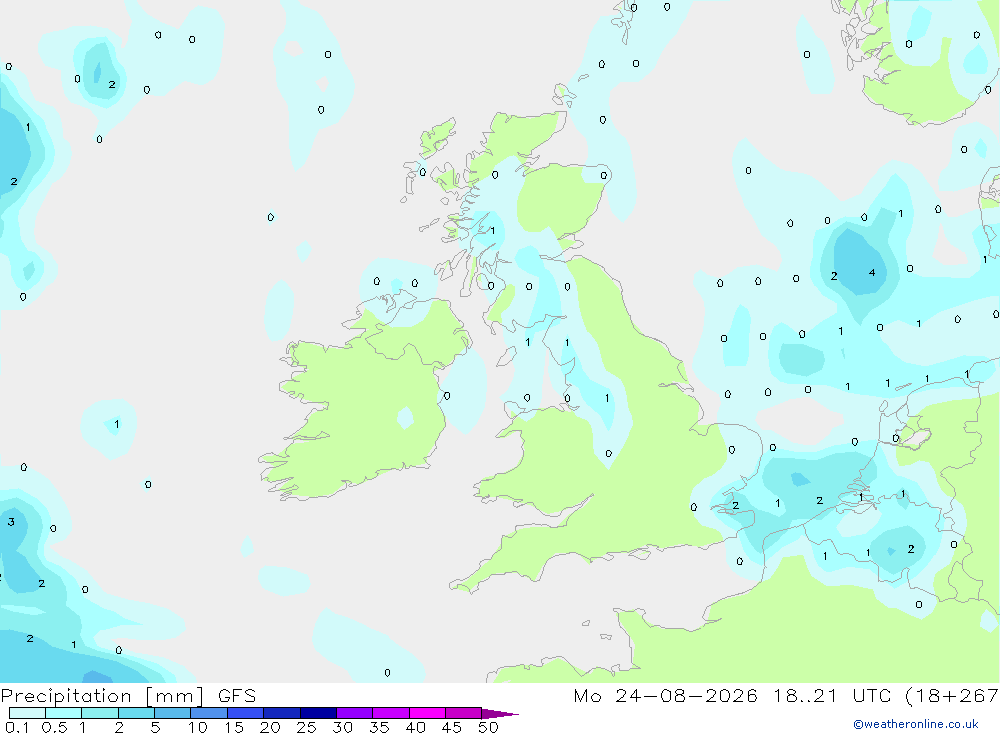Click the 'GFS' model label
1000x733 pixels.
[237, 695]
